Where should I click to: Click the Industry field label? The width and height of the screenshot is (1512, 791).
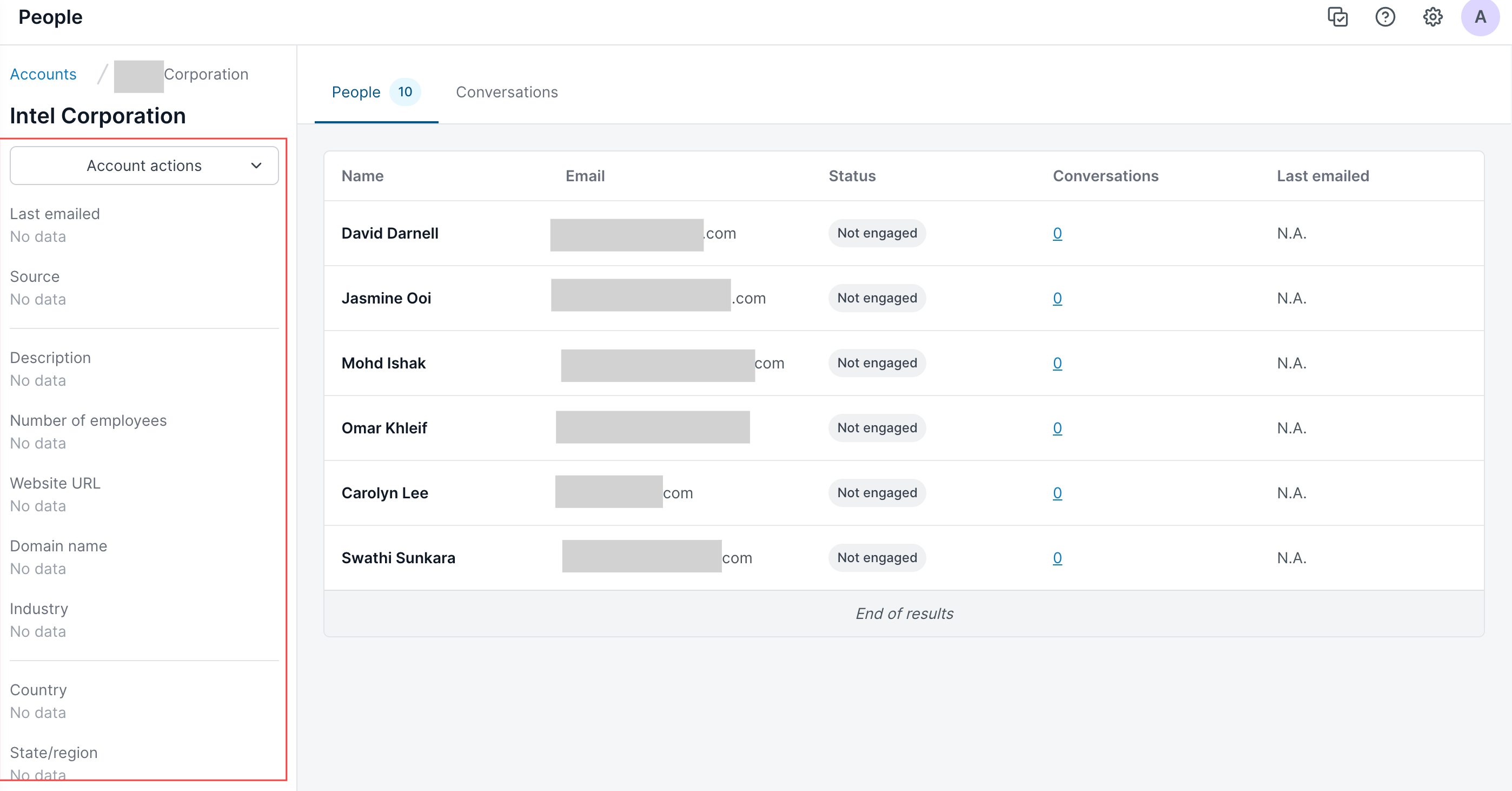click(x=39, y=610)
